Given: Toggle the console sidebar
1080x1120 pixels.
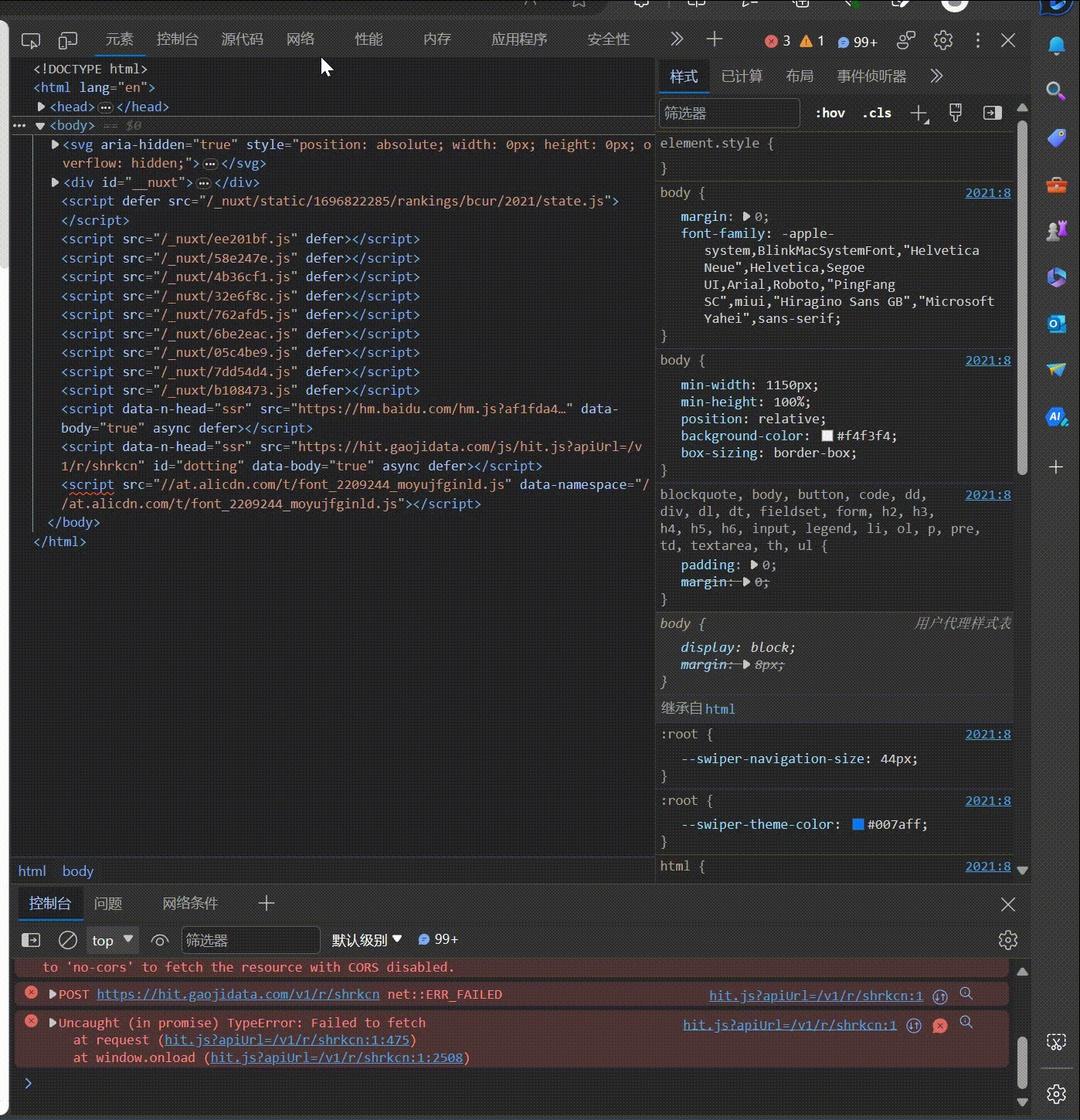Looking at the screenshot, I should click(31, 940).
